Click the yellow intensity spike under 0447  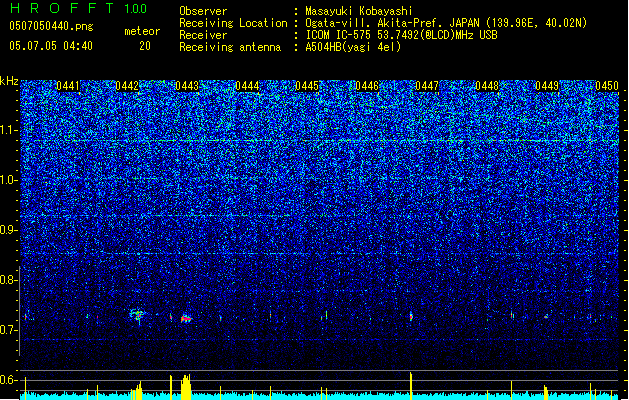coord(411,386)
